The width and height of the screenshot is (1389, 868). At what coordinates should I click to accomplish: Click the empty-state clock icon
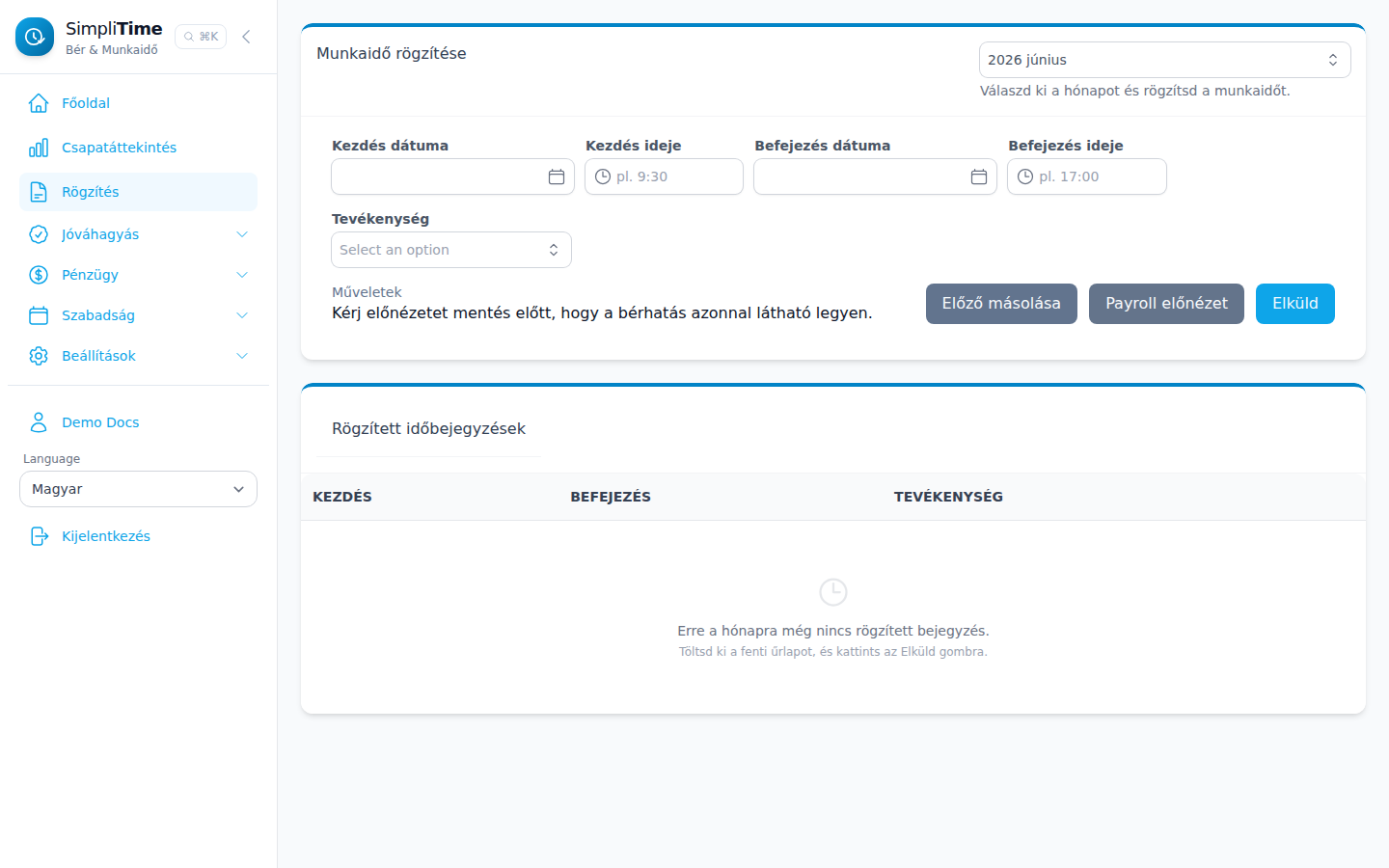click(833, 592)
